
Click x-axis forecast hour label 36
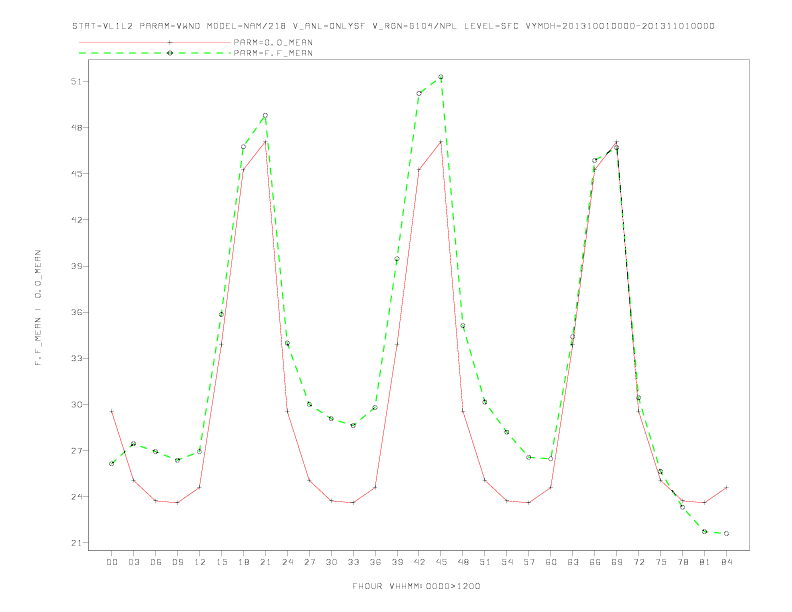point(375,562)
